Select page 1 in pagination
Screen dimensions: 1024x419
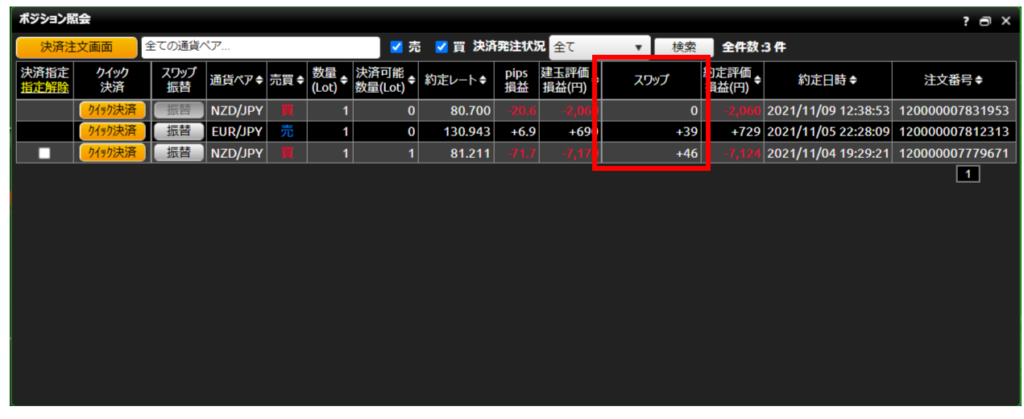pos(968,174)
